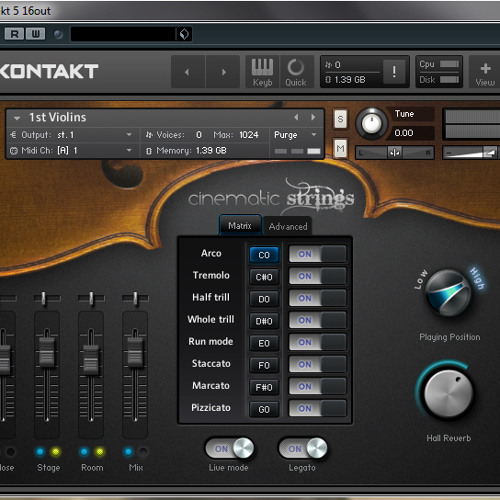This screenshot has width=500, height=500.
Task: Click the Stage mic volume fader
Action: click(47, 352)
